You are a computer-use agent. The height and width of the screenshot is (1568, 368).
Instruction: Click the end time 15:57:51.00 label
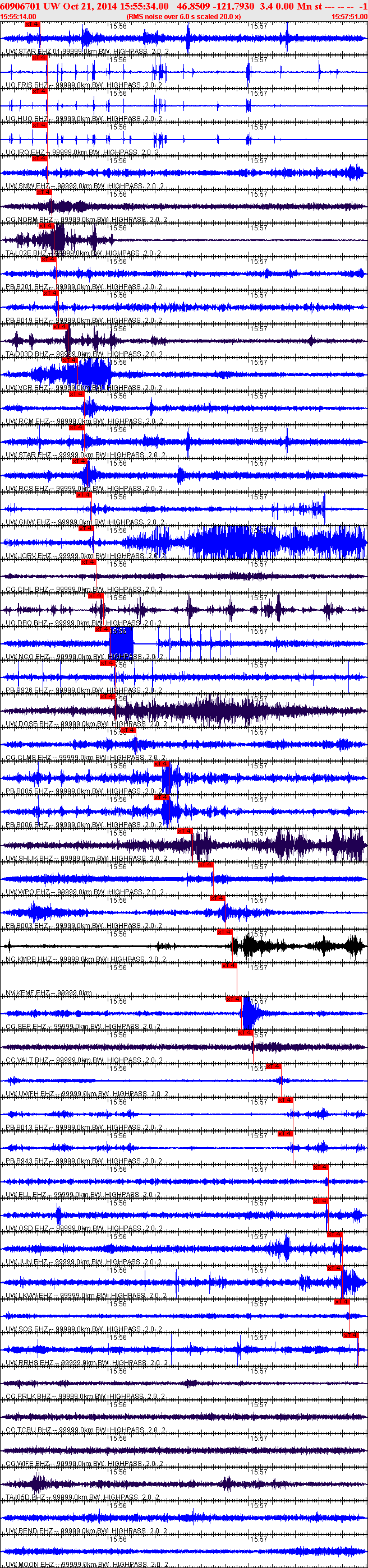[349, 16]
